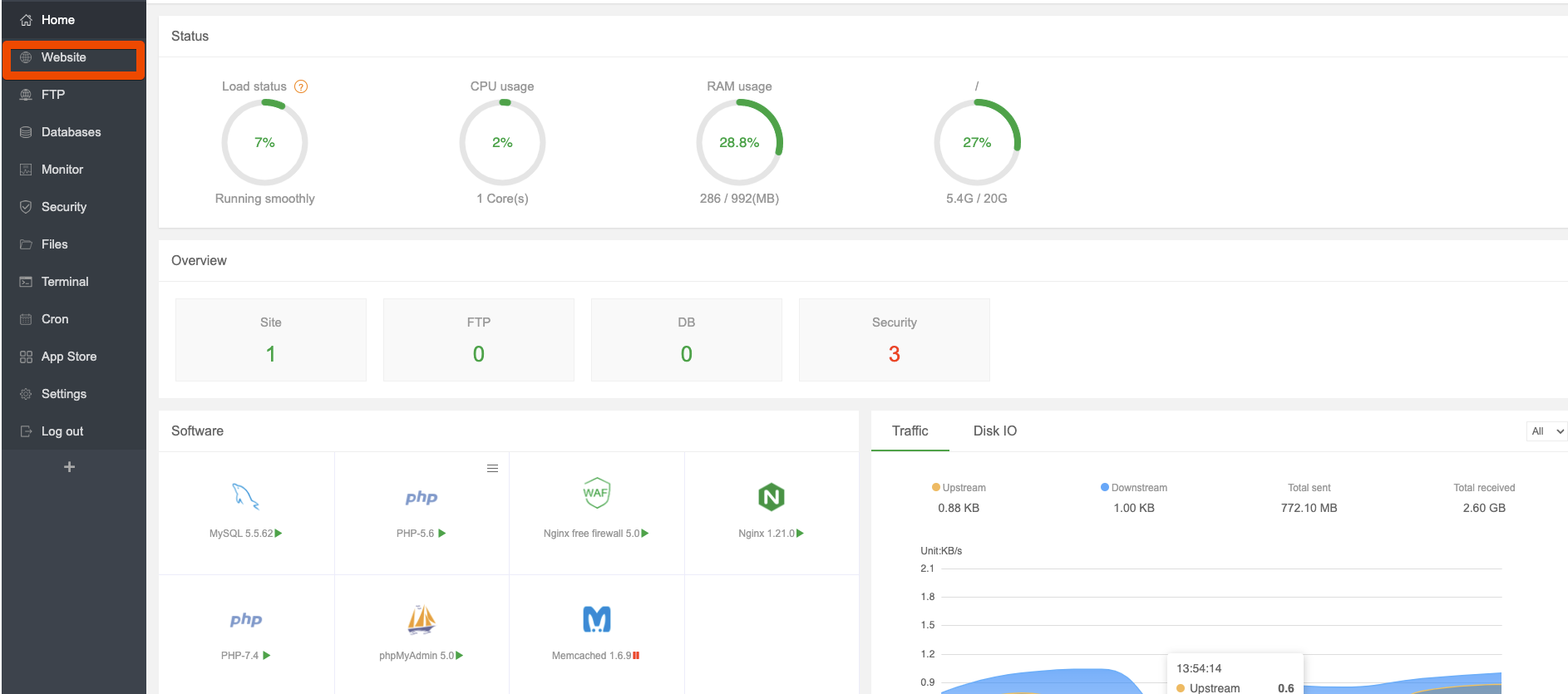Click the plus icon below Log out

click(x=70, y=467)
